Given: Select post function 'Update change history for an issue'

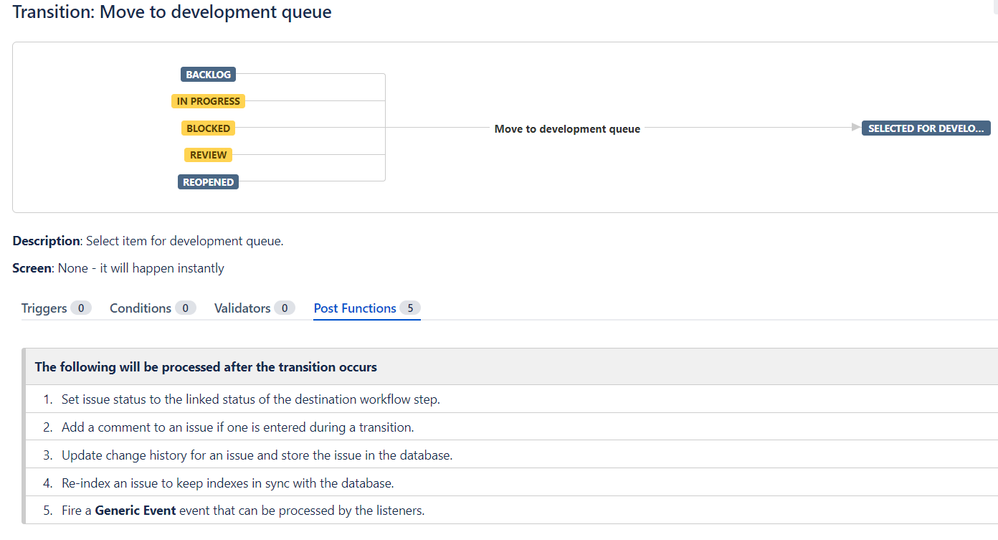Looking at the screenshot, I should [512, 455].
